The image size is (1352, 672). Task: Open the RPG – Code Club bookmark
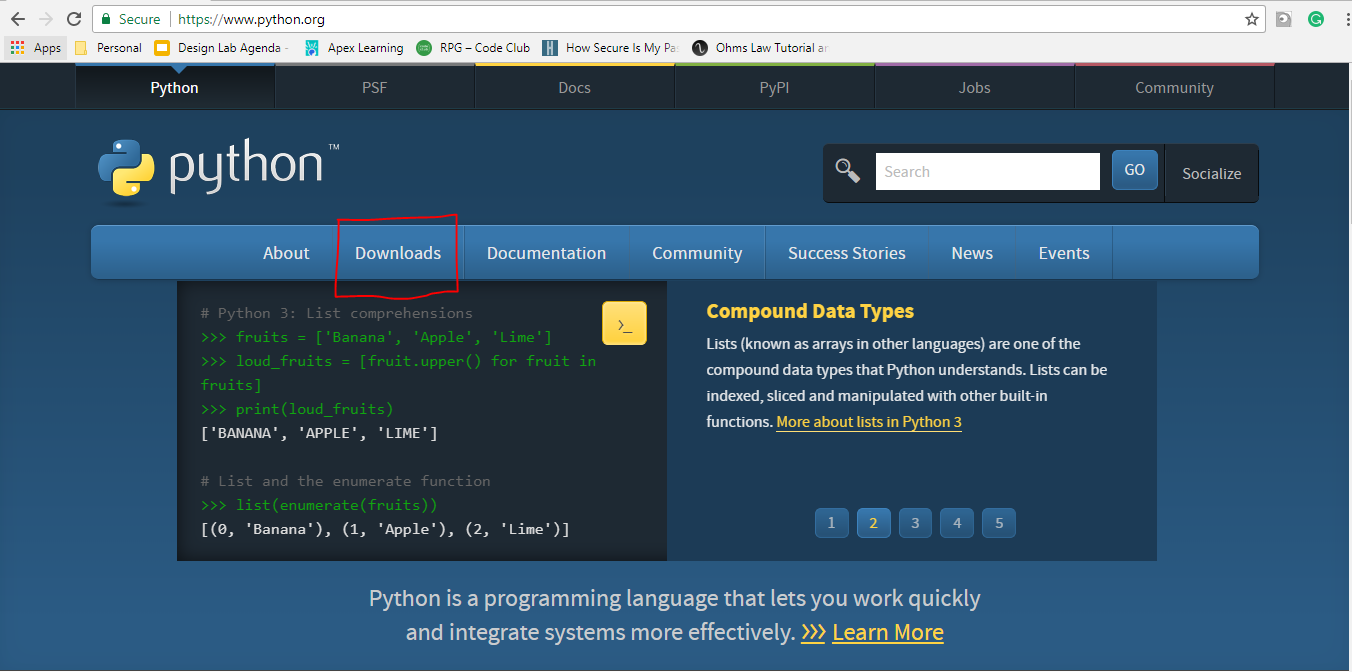point(473,47)
